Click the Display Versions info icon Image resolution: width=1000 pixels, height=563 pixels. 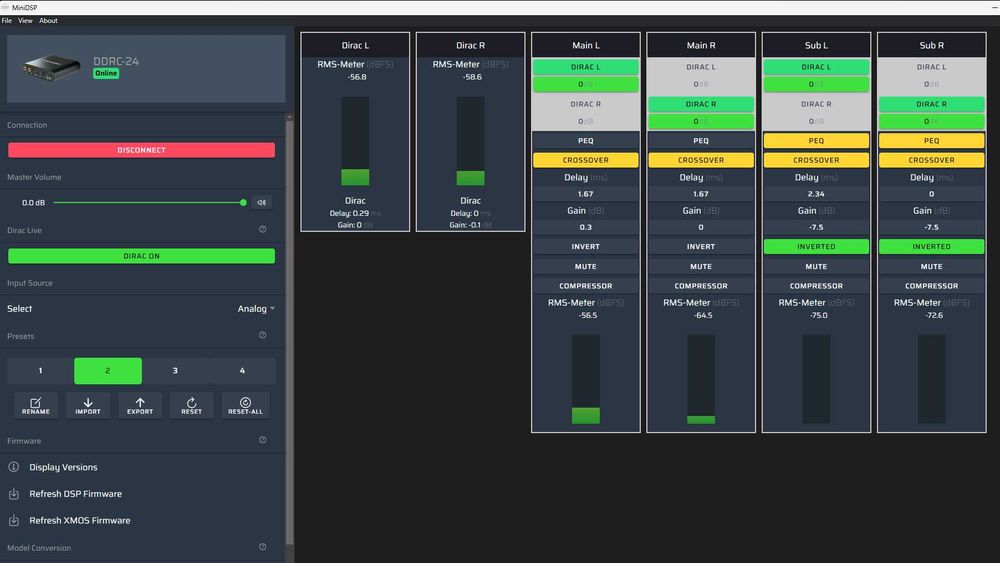point(13,467)
